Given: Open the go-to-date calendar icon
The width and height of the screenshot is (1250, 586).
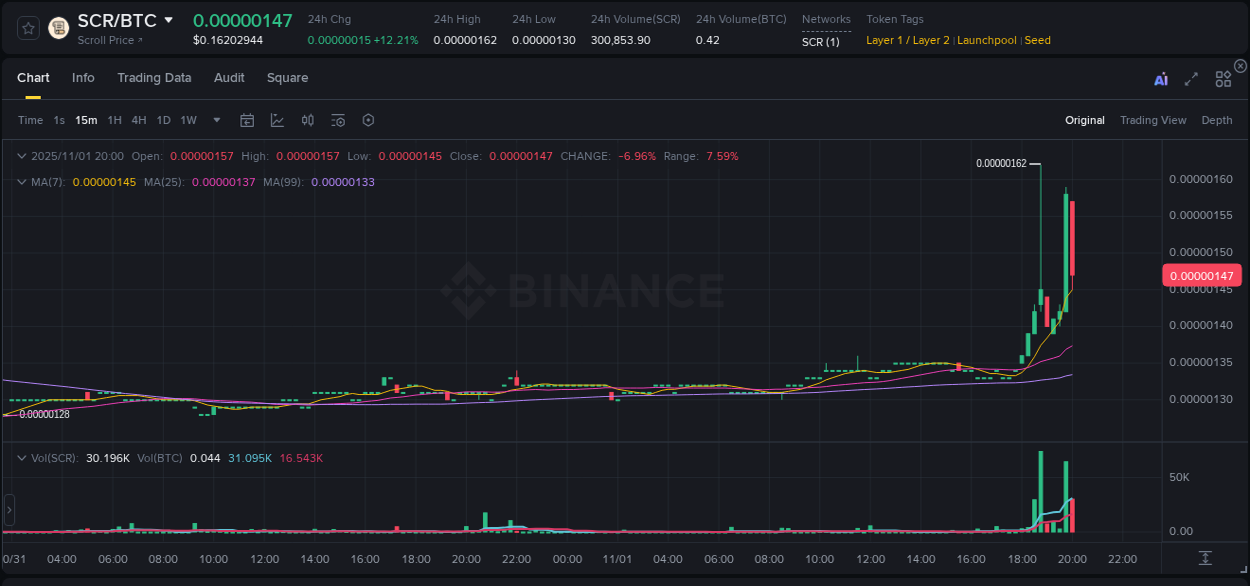Looking at the screenshot, I should coord(247,120).
